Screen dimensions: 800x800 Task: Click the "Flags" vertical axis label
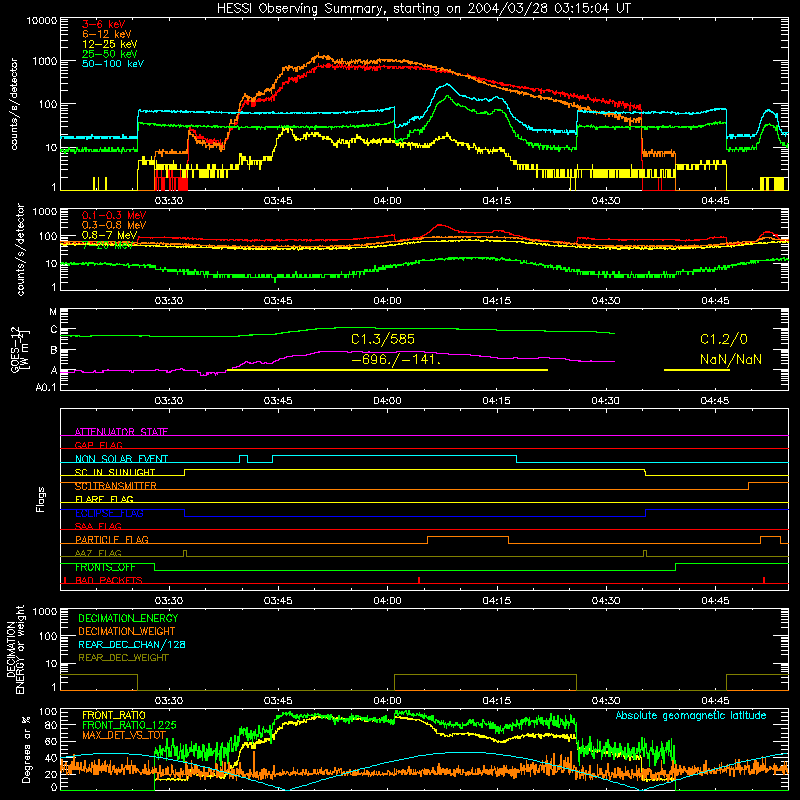[x=41, y=499]
